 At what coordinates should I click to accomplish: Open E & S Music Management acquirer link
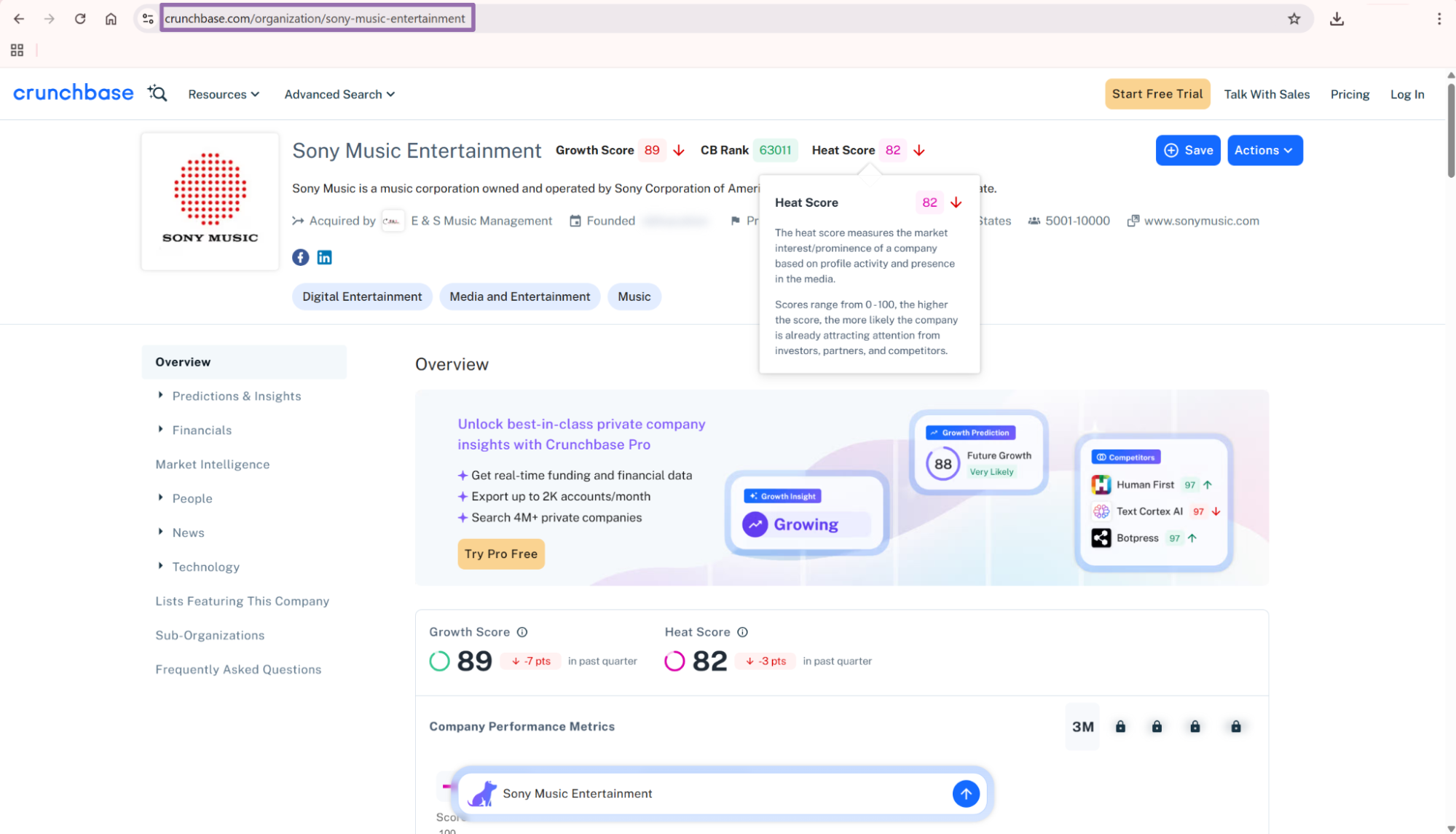(x=481, y=221)
